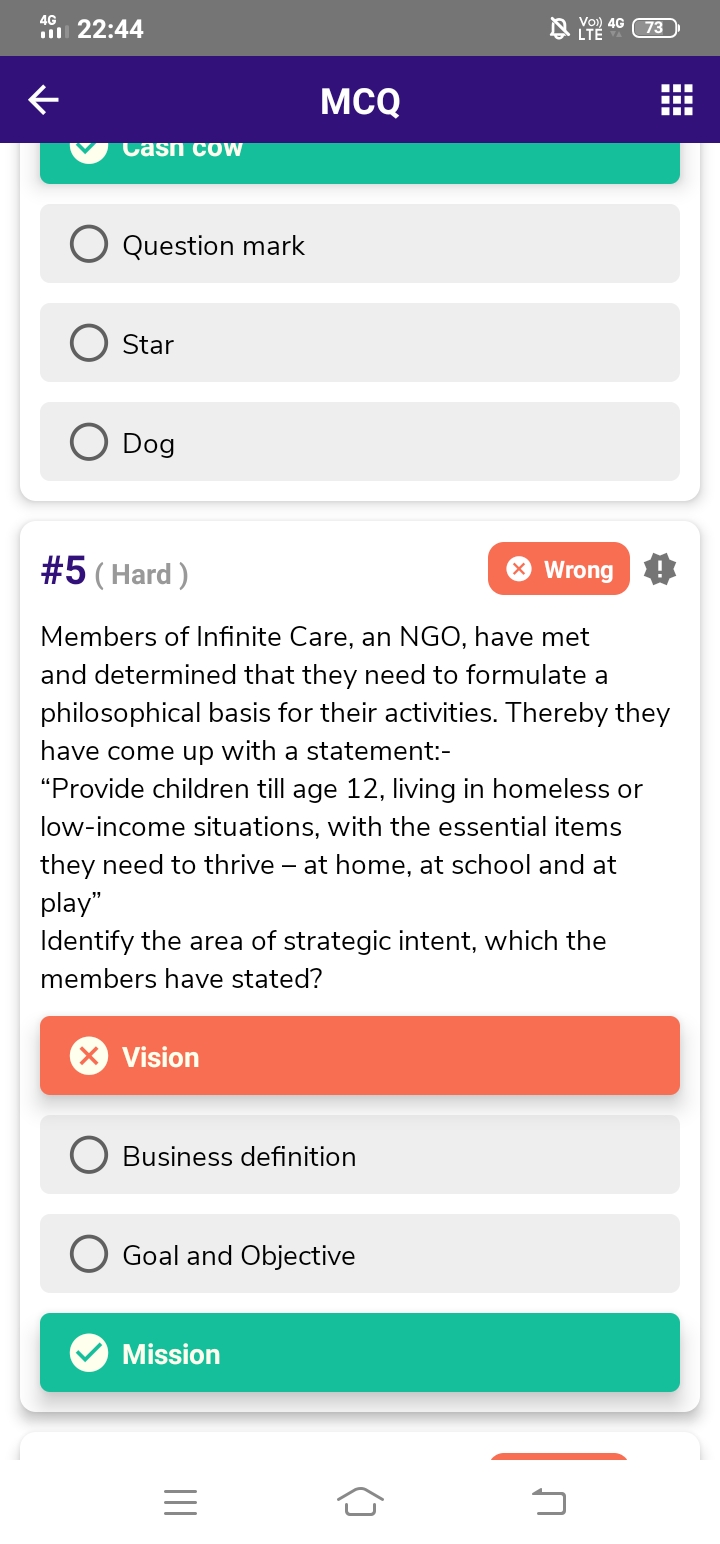Open the question grid icon
Image resolution: width=720 pixels, height=1544 pixels.
point(677,100)
